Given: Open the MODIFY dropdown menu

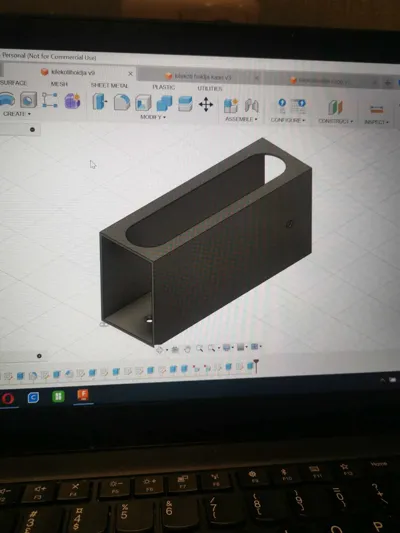Looking at the screenshot, I should point(153,117).
